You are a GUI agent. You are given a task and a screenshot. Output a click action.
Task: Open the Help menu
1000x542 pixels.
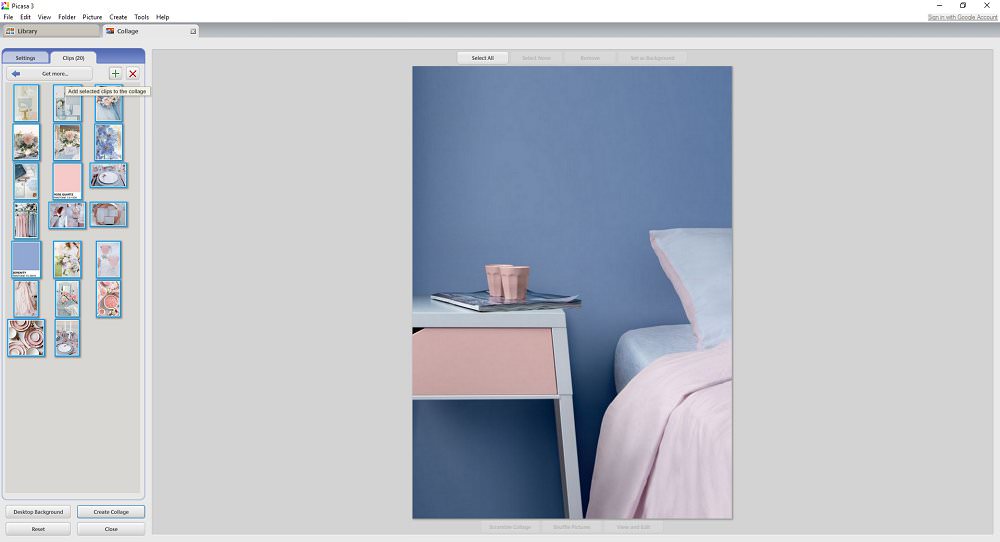pos(163,17)
